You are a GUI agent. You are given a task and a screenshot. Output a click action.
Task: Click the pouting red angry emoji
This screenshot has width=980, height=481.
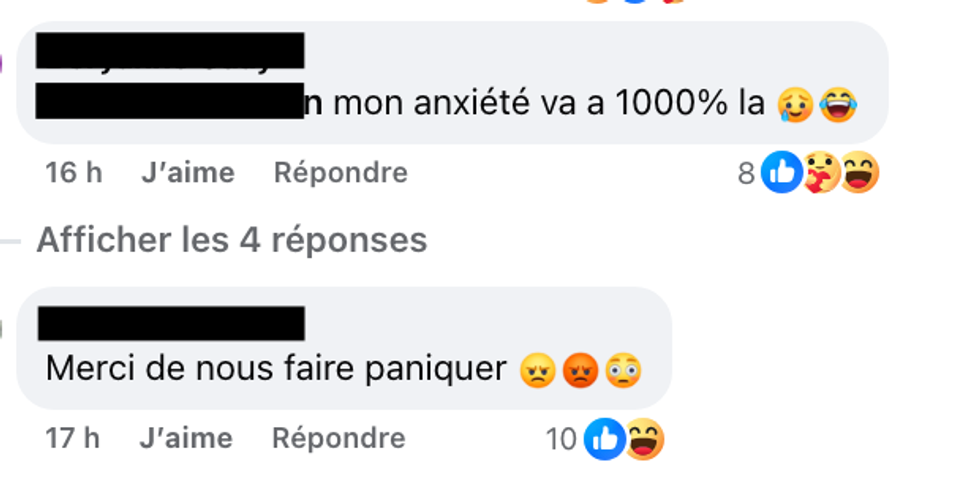point(581,370)
